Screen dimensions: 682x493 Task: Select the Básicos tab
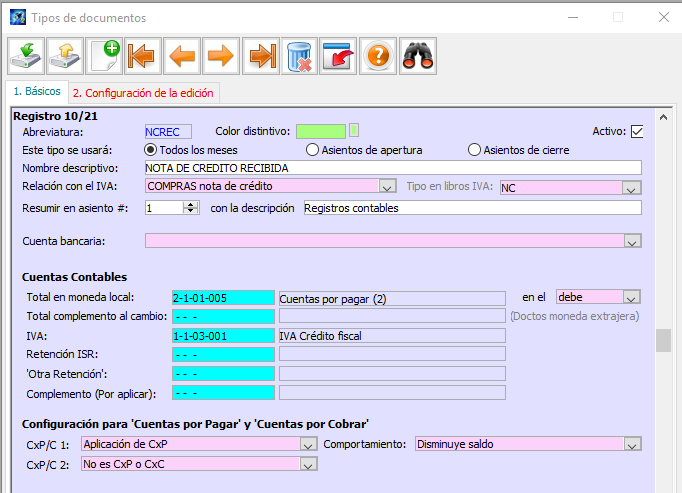(36, 91)
